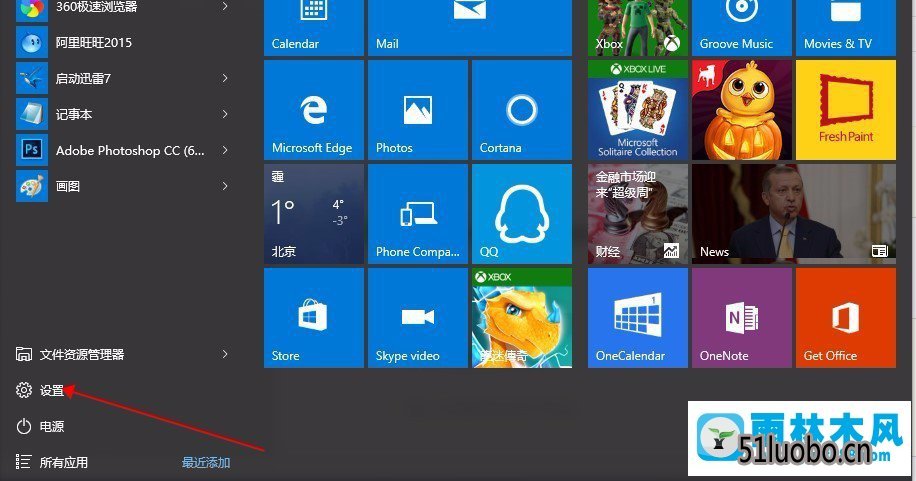Viewport: 916px width, 481px height.
Task: Launch Microsoft Solitaire Collection tile
Action: 638,110
